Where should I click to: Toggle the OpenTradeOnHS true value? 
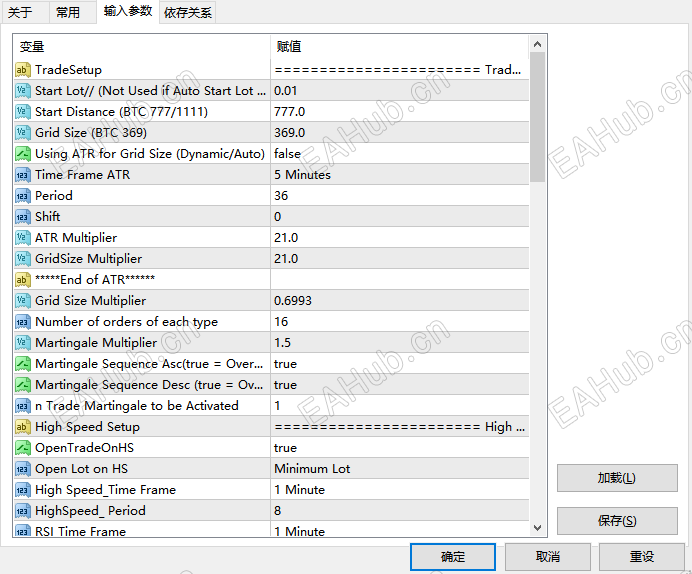400,448
